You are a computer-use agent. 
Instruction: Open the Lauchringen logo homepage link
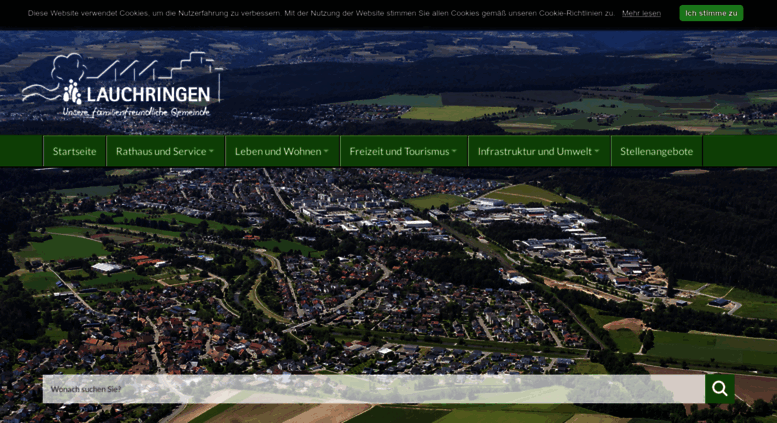coord(120,85)
